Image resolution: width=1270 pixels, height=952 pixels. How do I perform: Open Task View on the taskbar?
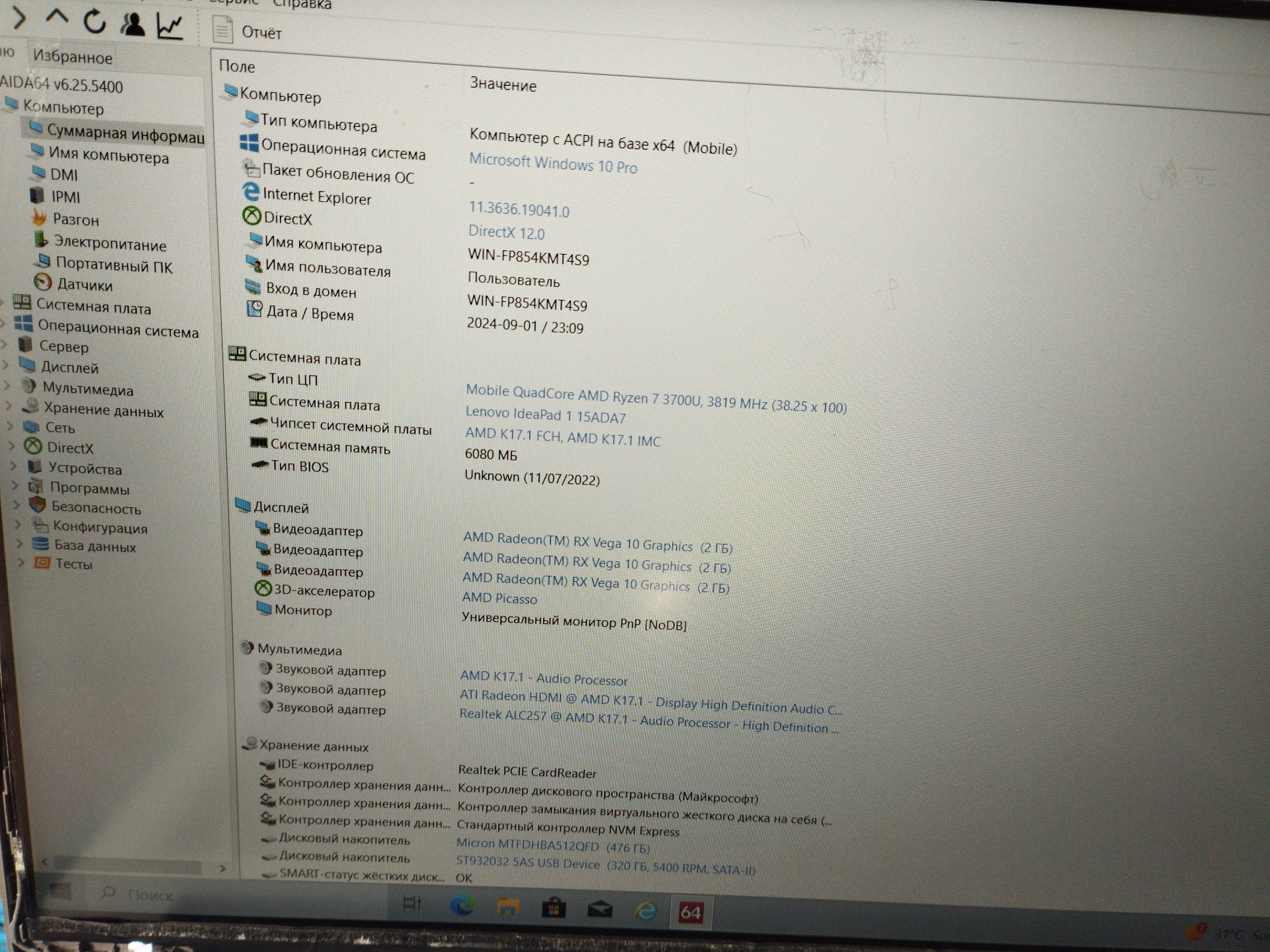412,902
